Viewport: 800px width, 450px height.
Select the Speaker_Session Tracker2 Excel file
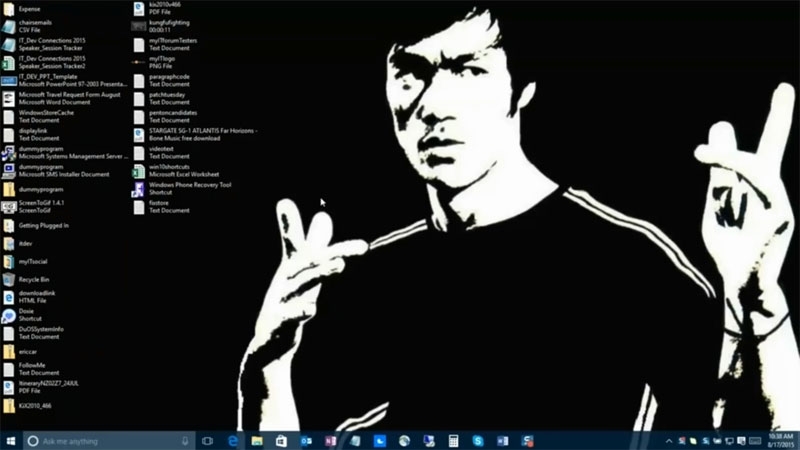(44, 62)
